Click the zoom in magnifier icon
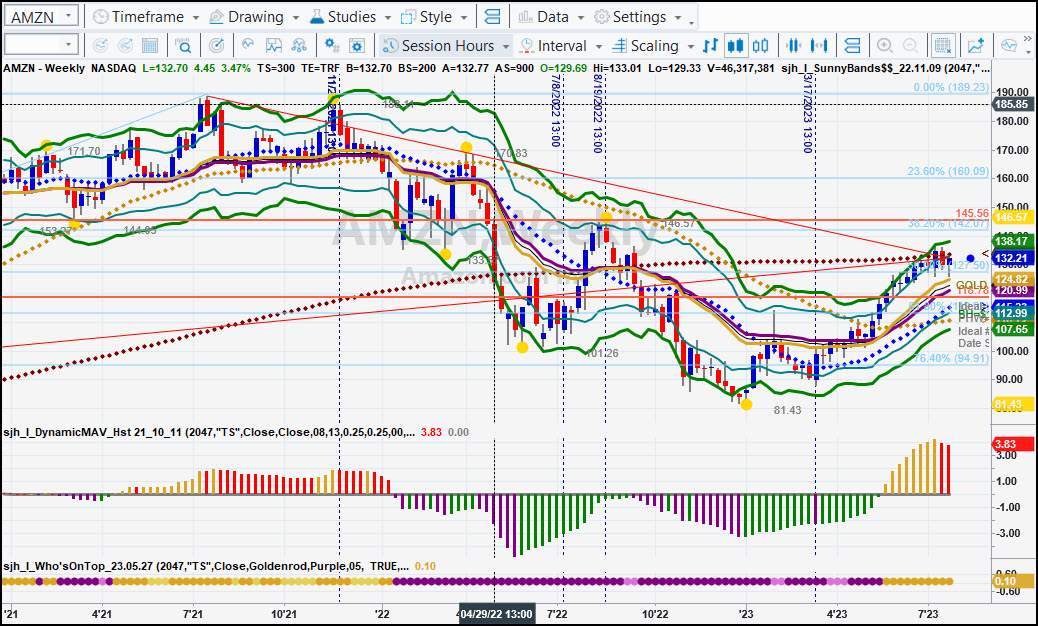This screenshot has width=1038, height=626. [885, 45]
